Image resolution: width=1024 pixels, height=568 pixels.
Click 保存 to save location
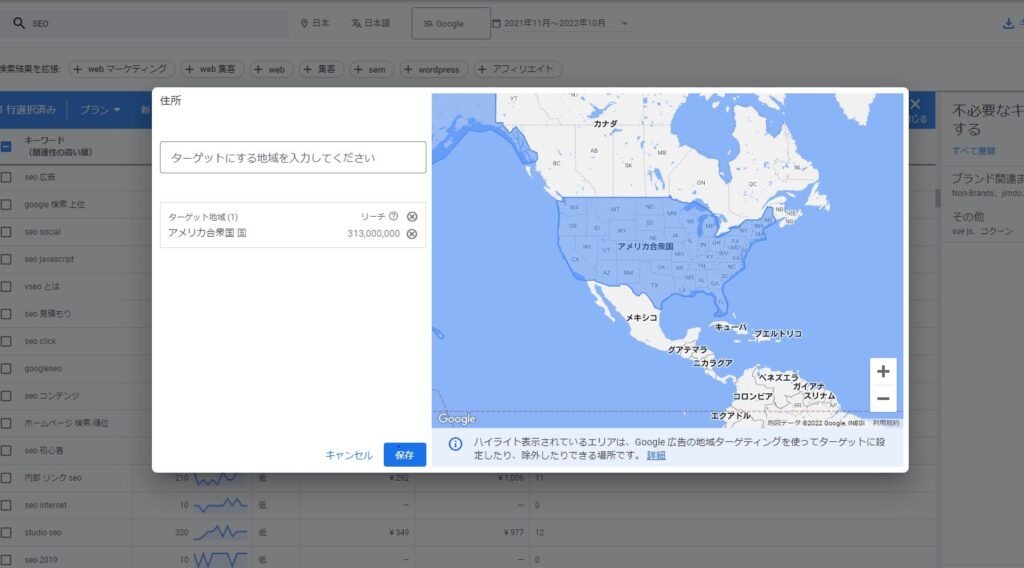pyautogui.click(x=405, y=455)
